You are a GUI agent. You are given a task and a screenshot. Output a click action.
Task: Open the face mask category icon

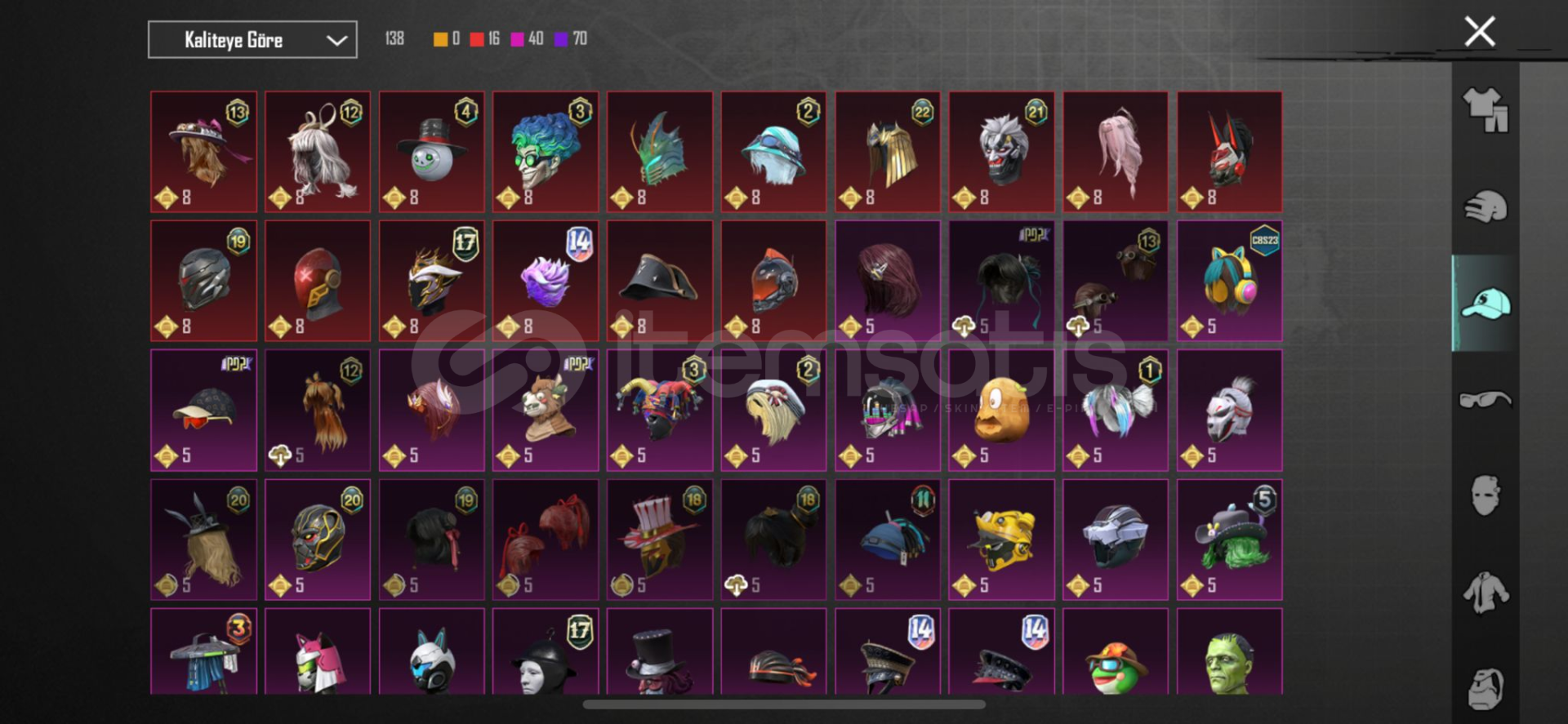click(1485, 495)
